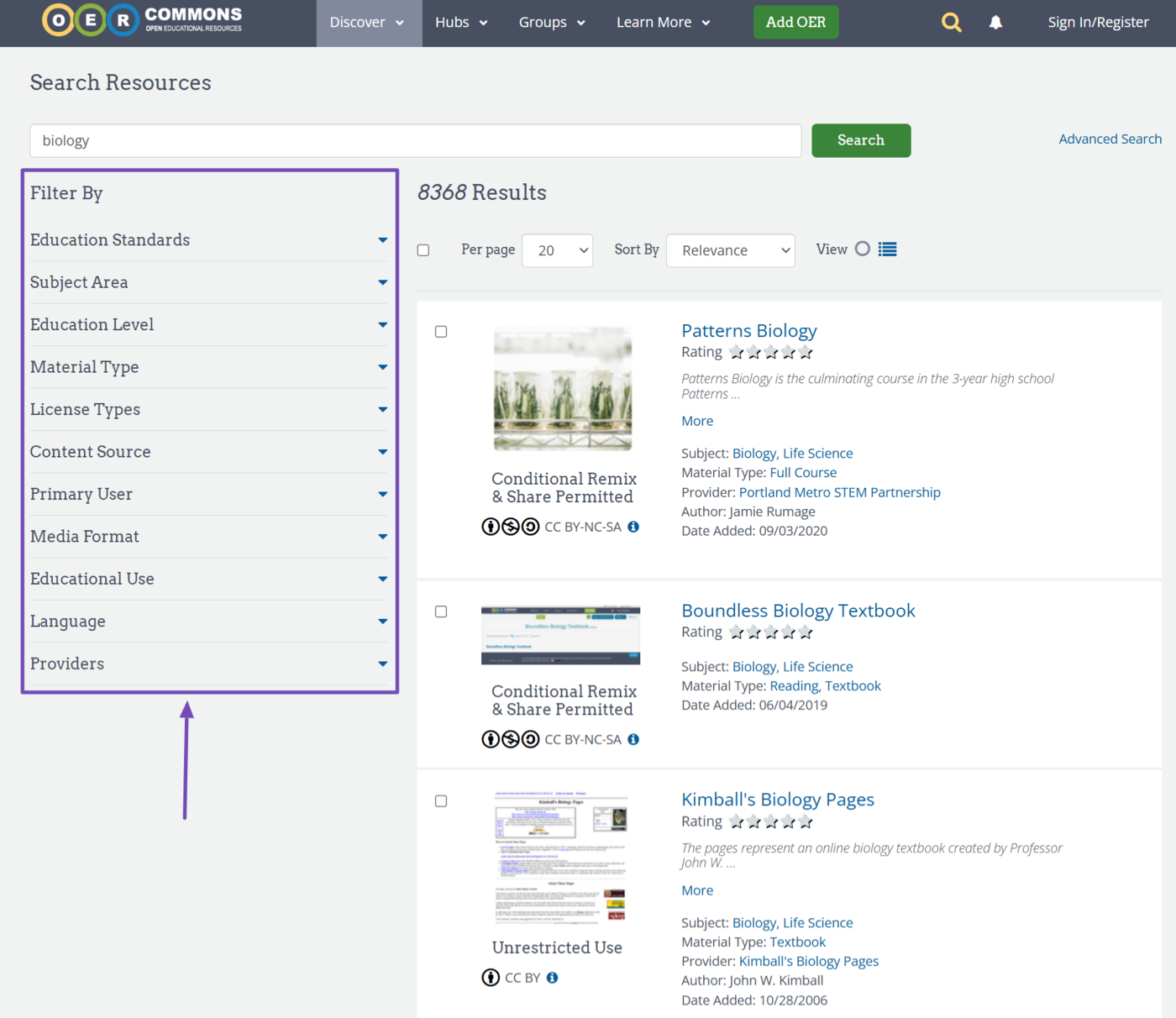Image resolution: width=1176 pixels, height=1018 pixels.
Task: Check the Patterns Biology result checkbox
Action: pos(441,332)
